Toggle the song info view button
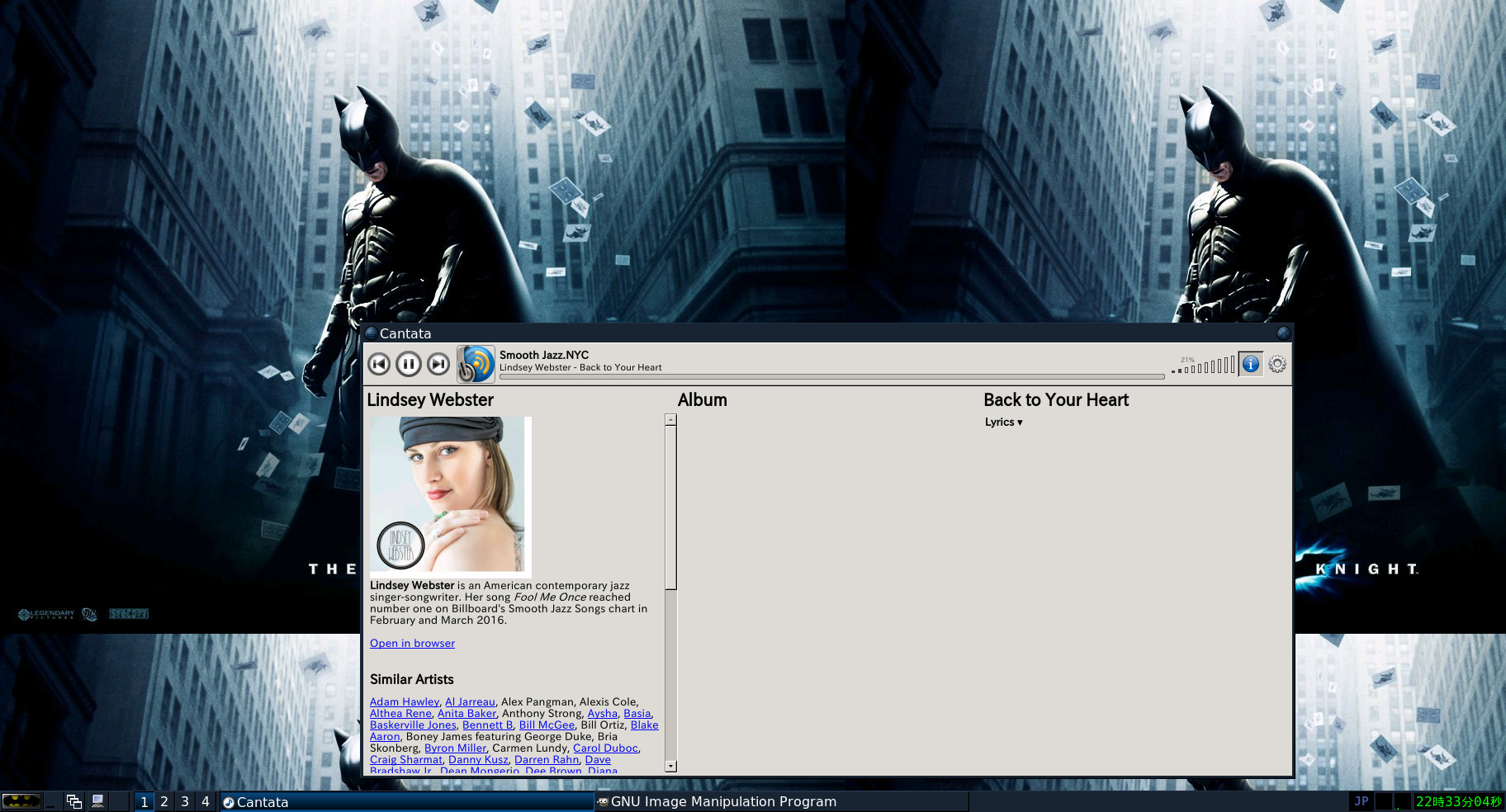 1251,364
